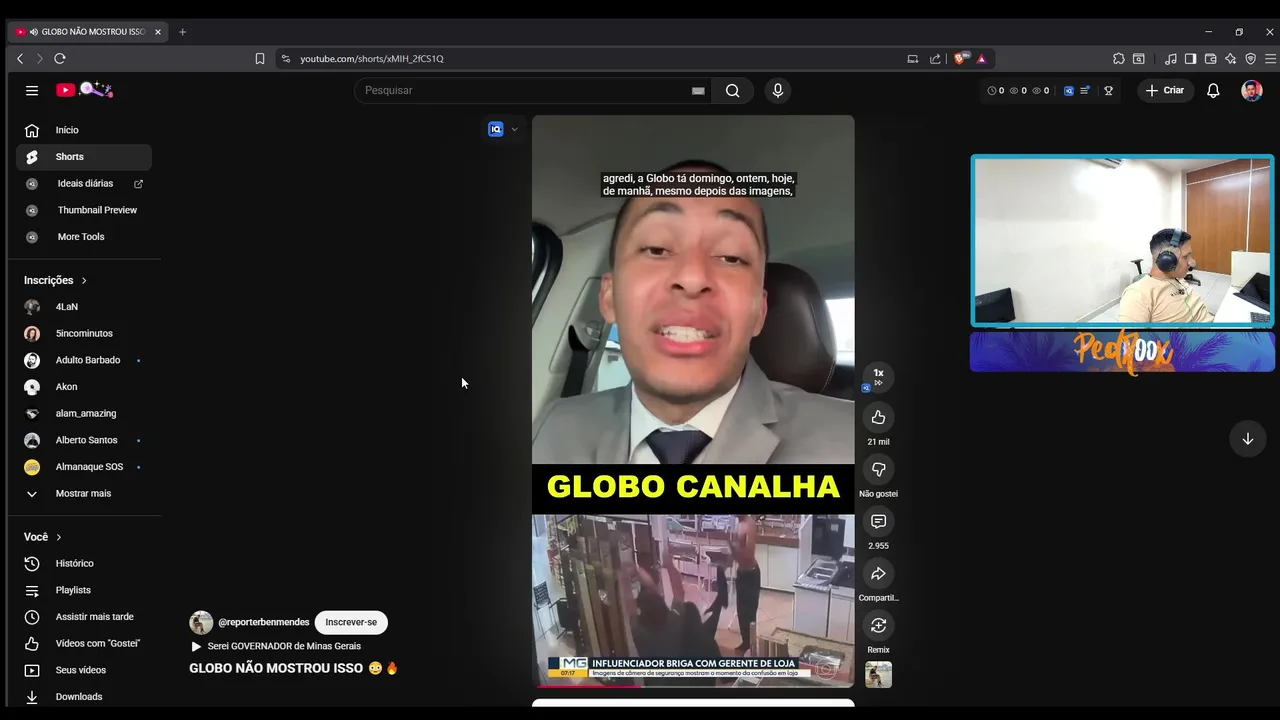1280x720 pixels.
Task: Expand Mostrar mais in subscriptions
Action: (84, 493)
